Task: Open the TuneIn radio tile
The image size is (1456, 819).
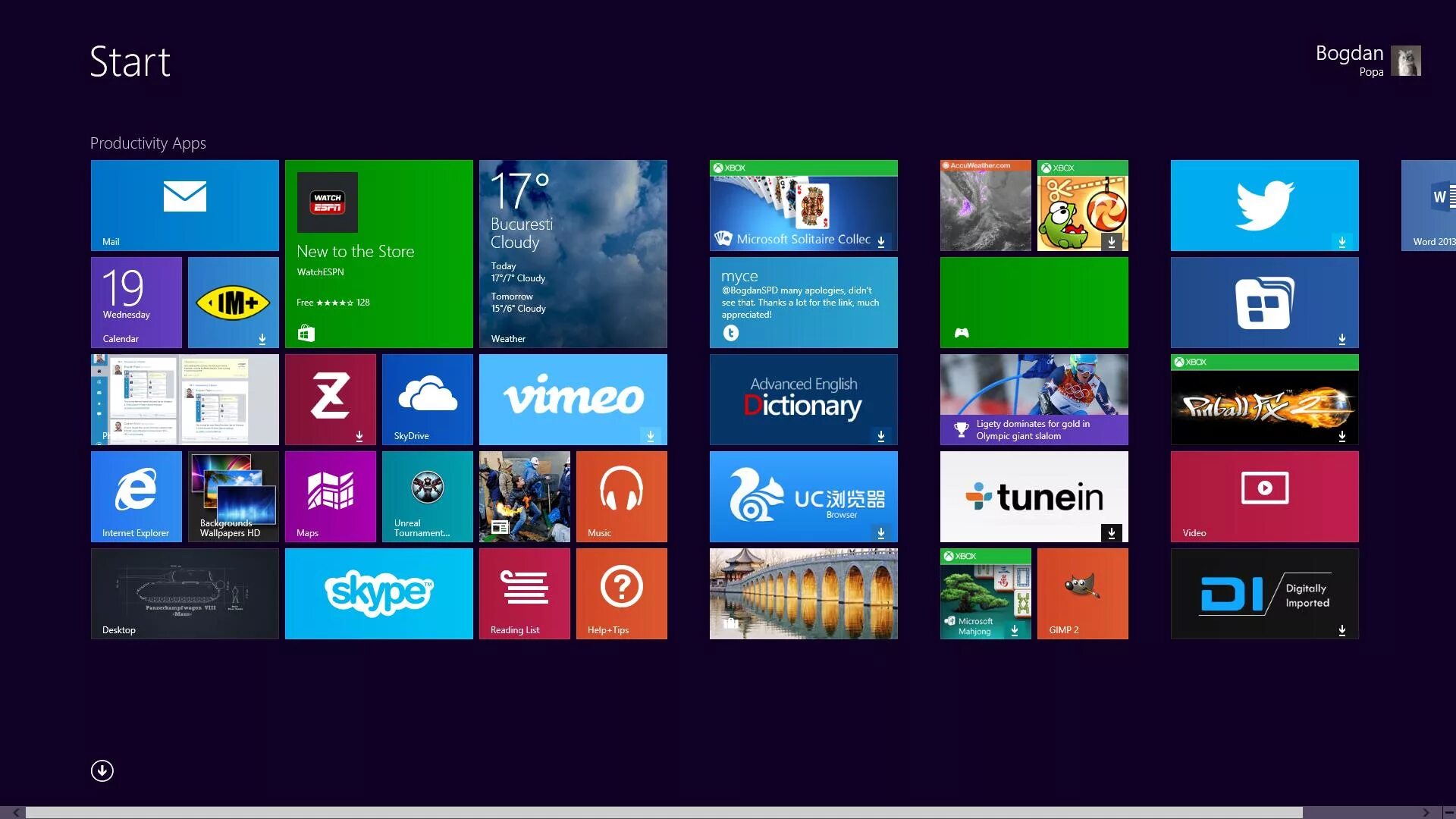Action: click(1034, 496)
